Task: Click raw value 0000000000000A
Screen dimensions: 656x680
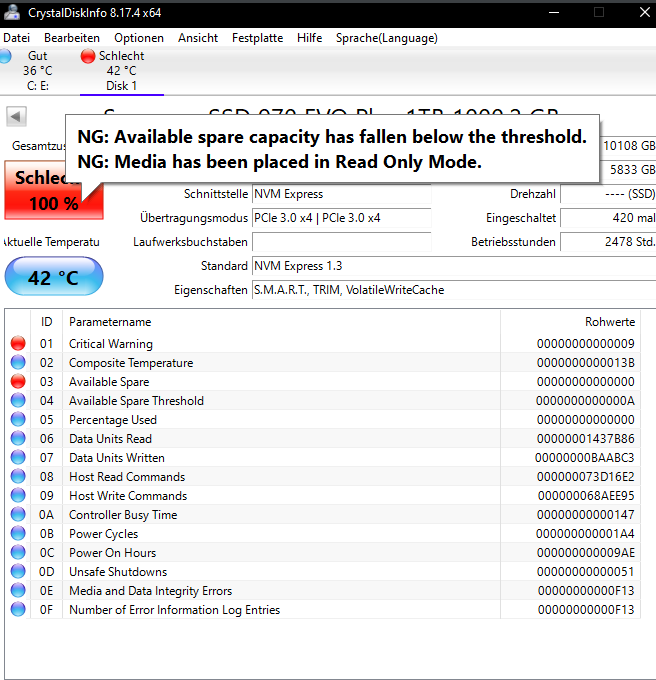Action: pyautogui.click(x=585, y=401)
